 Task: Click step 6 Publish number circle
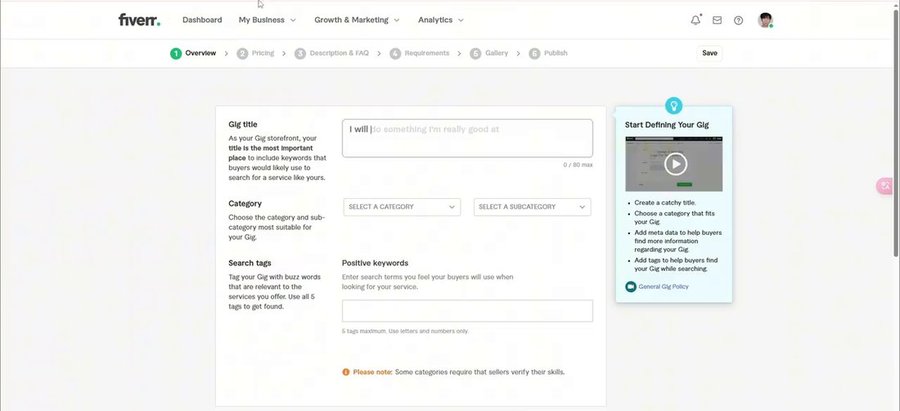tap(534, 53)
